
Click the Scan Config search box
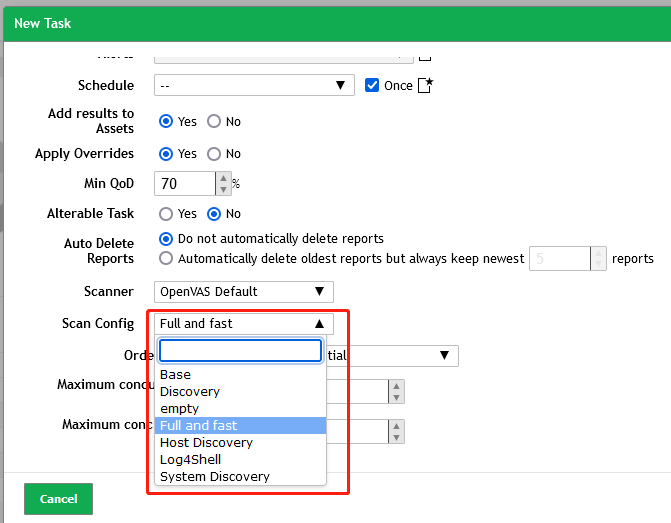pos(240,351)
